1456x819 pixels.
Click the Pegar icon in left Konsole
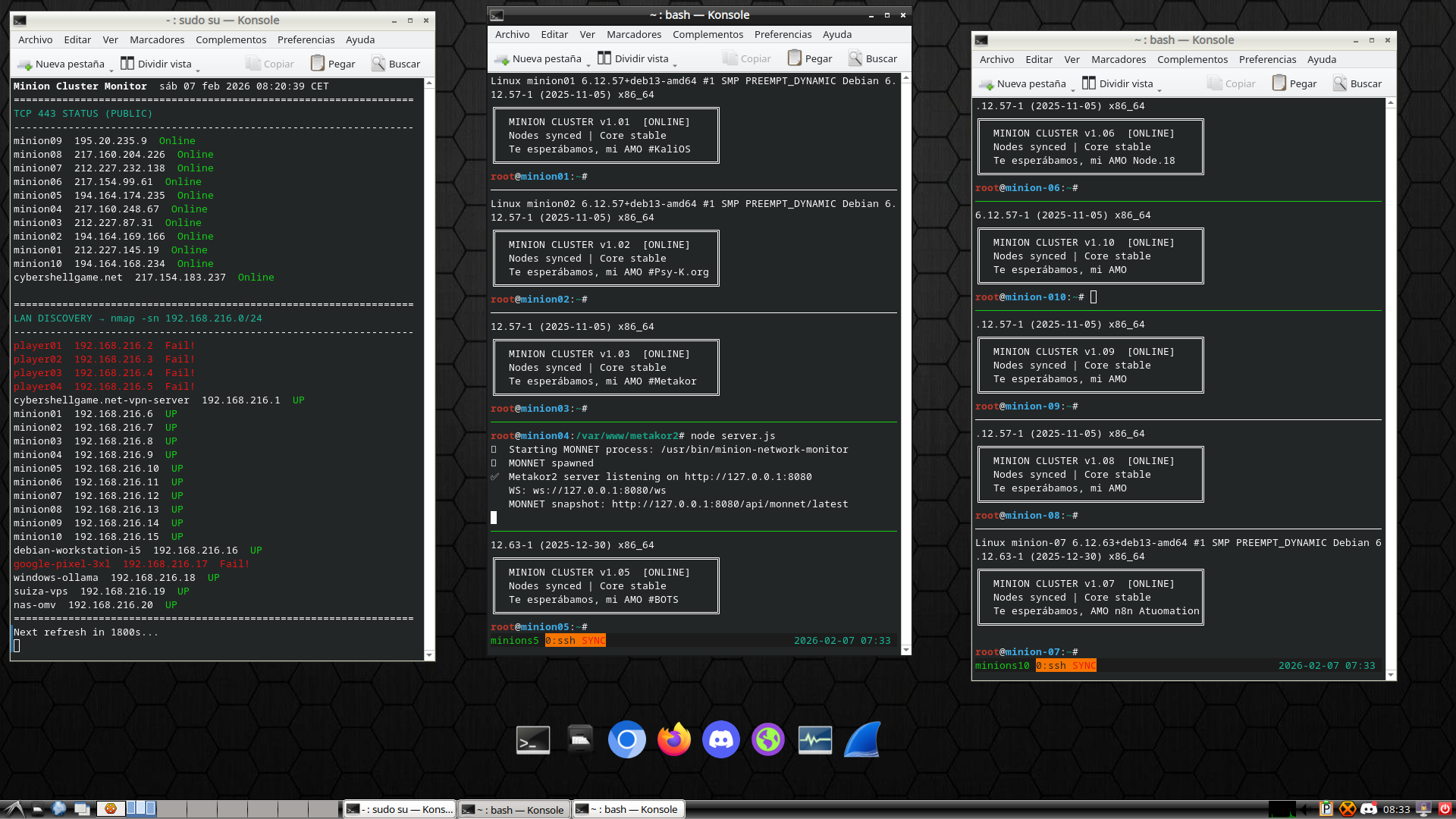pyautogui.click(x=318, y=64)
